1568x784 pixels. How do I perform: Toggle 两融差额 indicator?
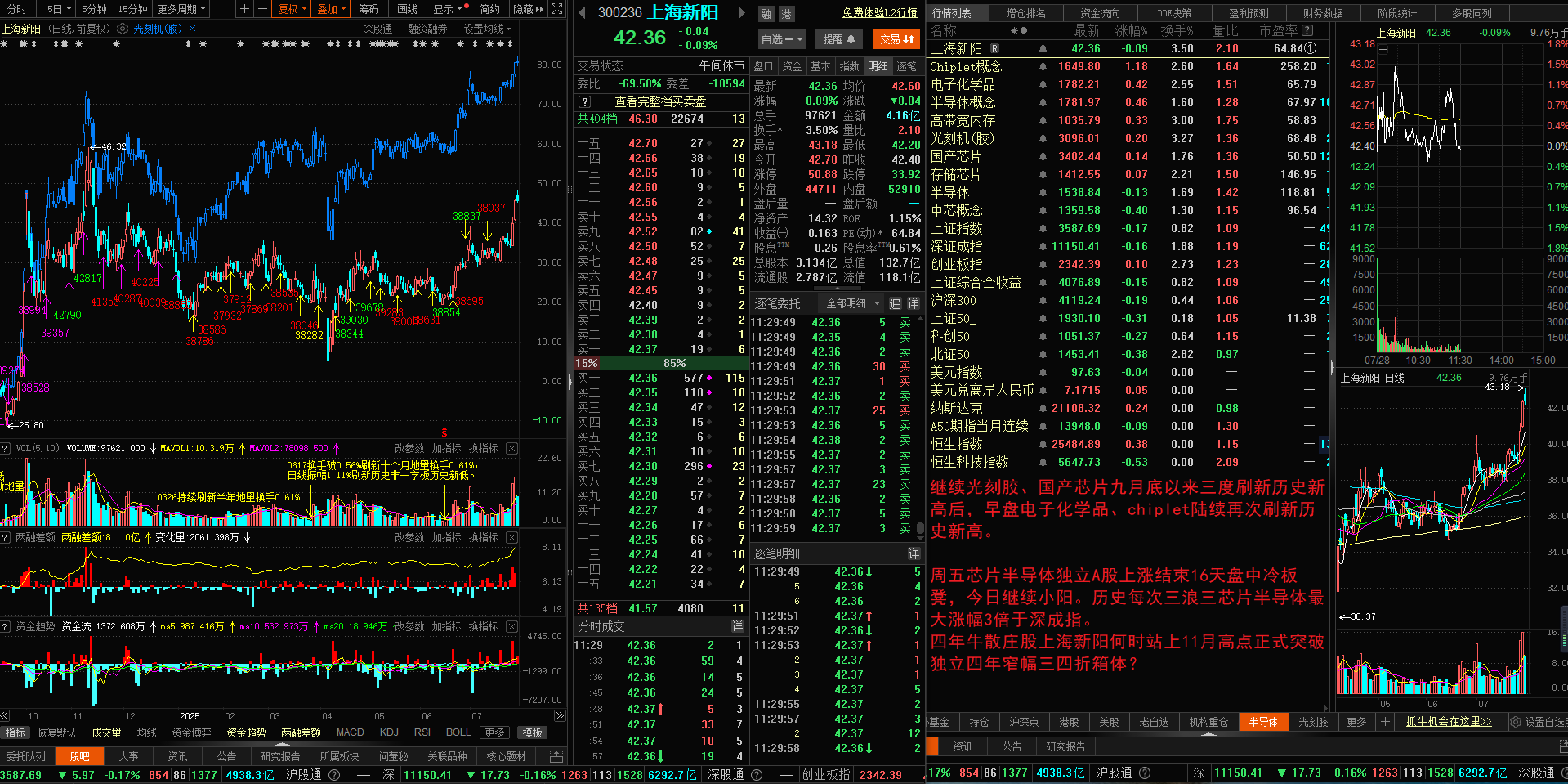coord(301,732)
